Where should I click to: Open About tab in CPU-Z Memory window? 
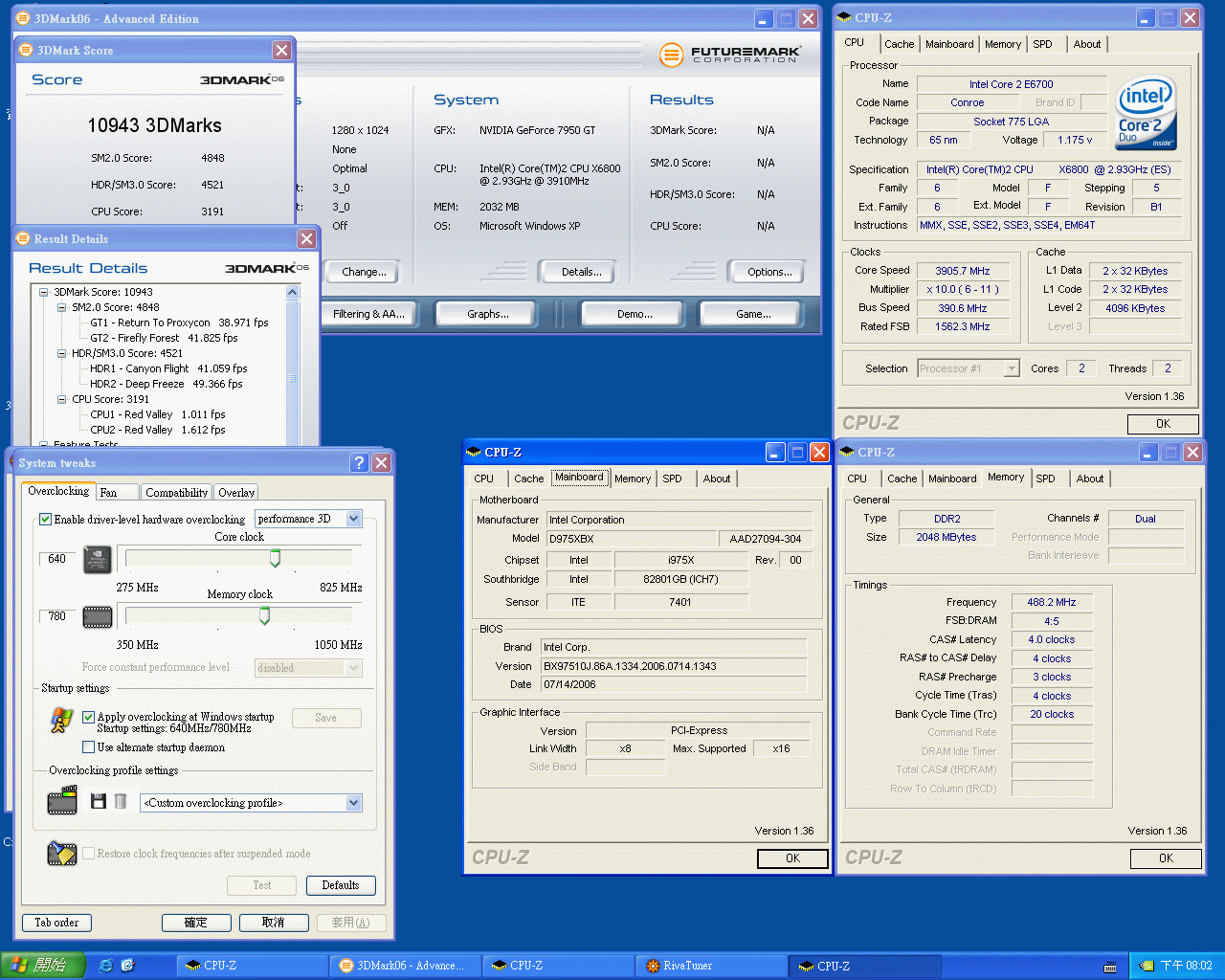1089,479
